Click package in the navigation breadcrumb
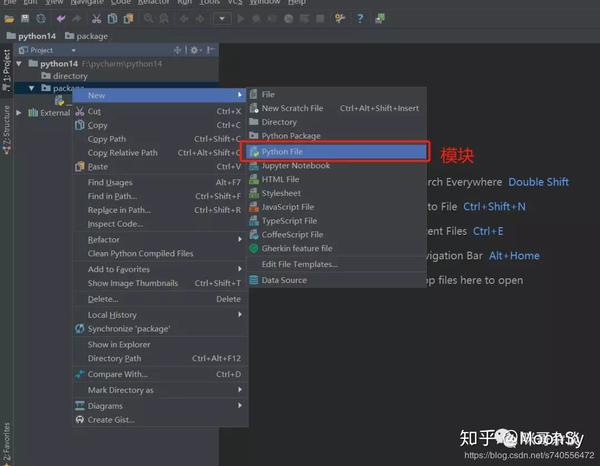 pyautogui.click(x=86, y=36)
